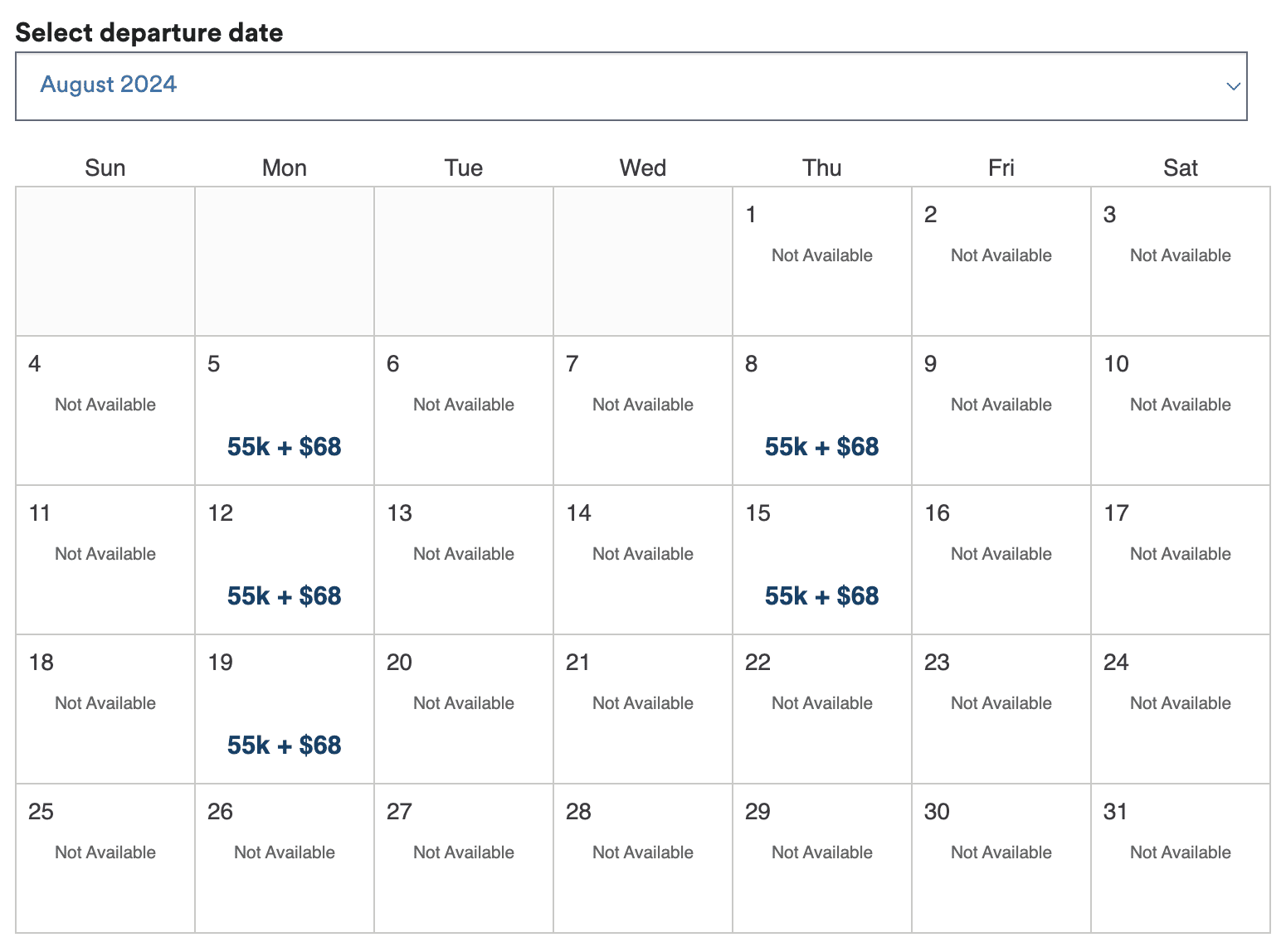Open the August 2024 month dropdown
1286x952 pixels.
click(631, 86)
